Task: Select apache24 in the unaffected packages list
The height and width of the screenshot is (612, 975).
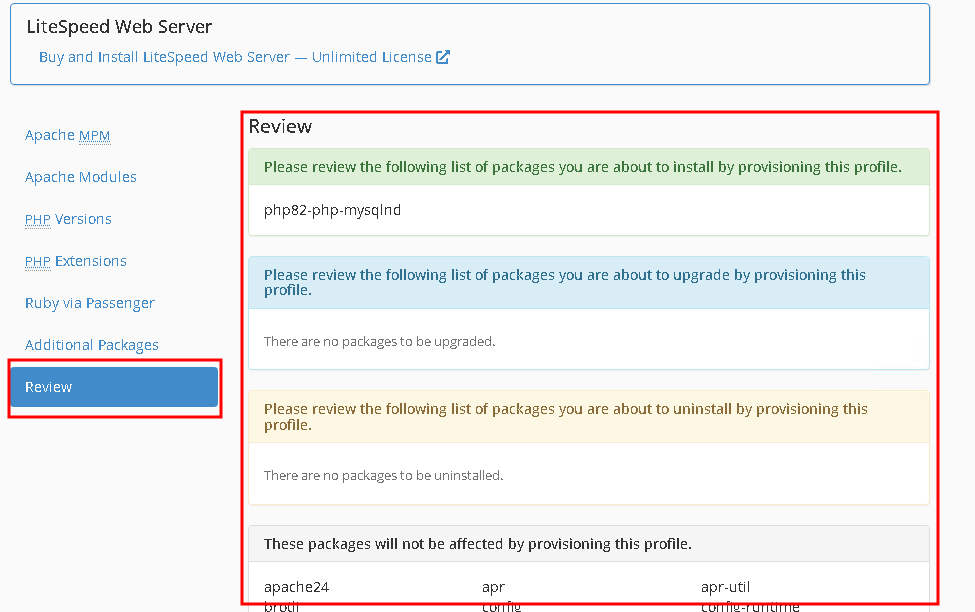Action: (296, 587)
